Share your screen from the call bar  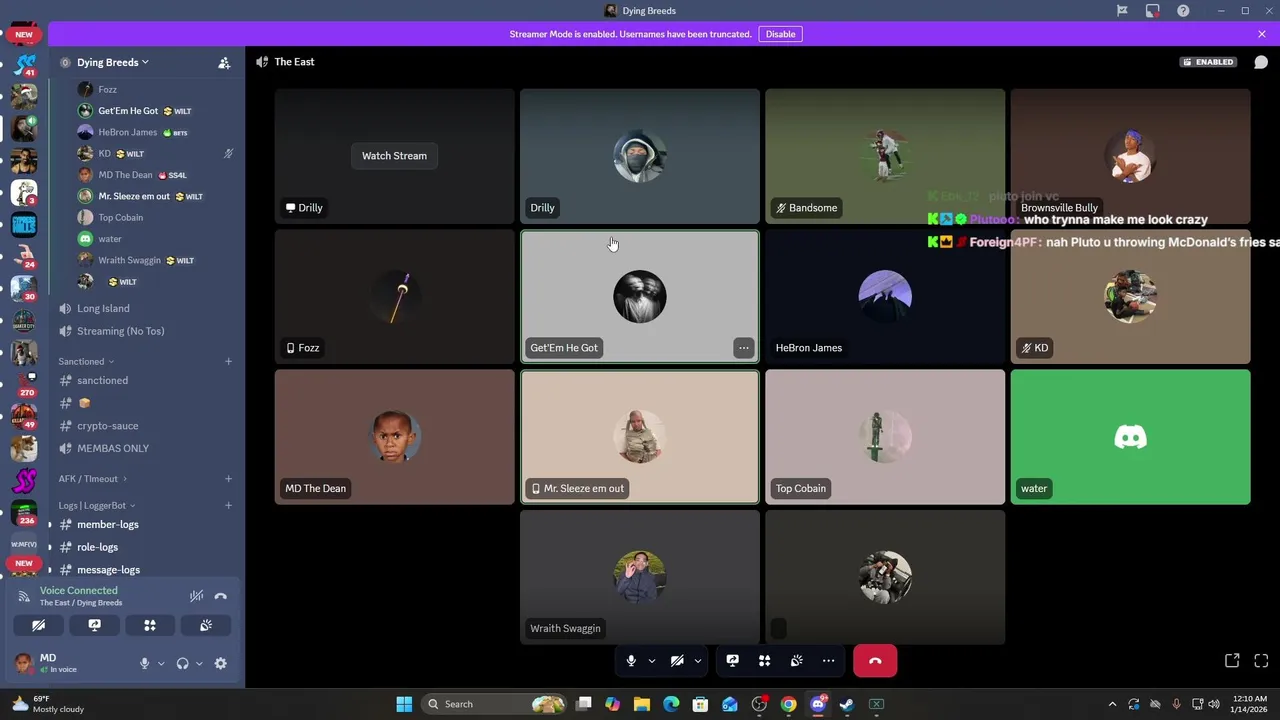click(732, 661)
